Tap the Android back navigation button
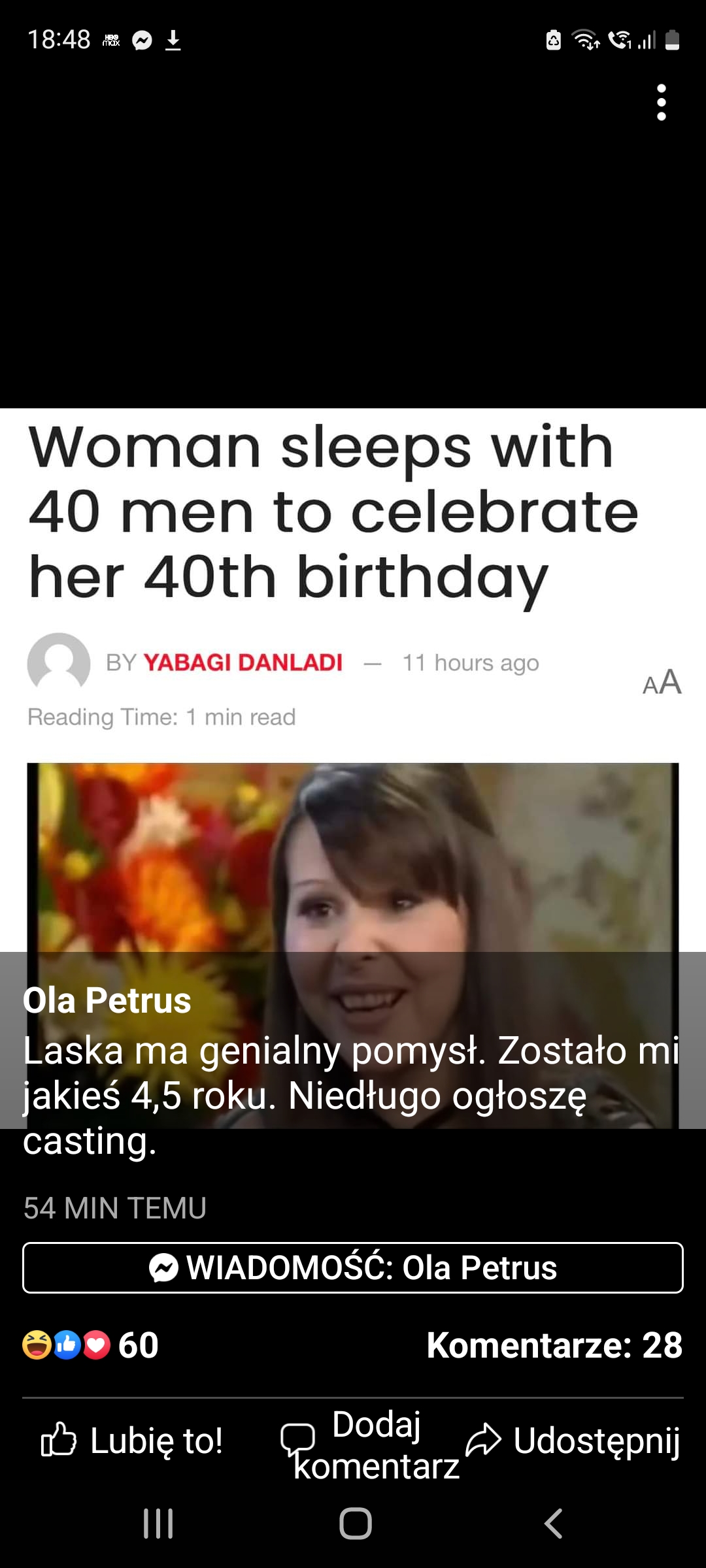 coord(553,1524)
